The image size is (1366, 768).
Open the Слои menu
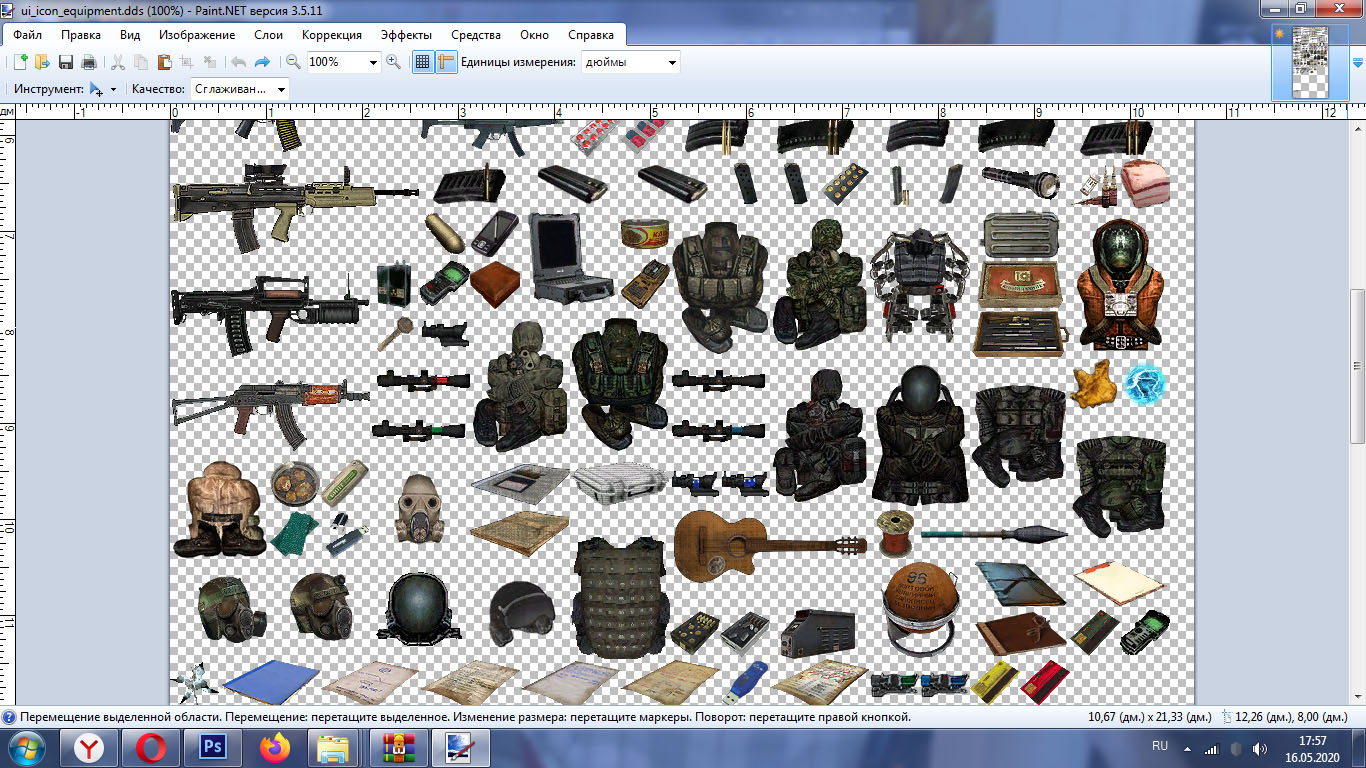coord(268,35)
